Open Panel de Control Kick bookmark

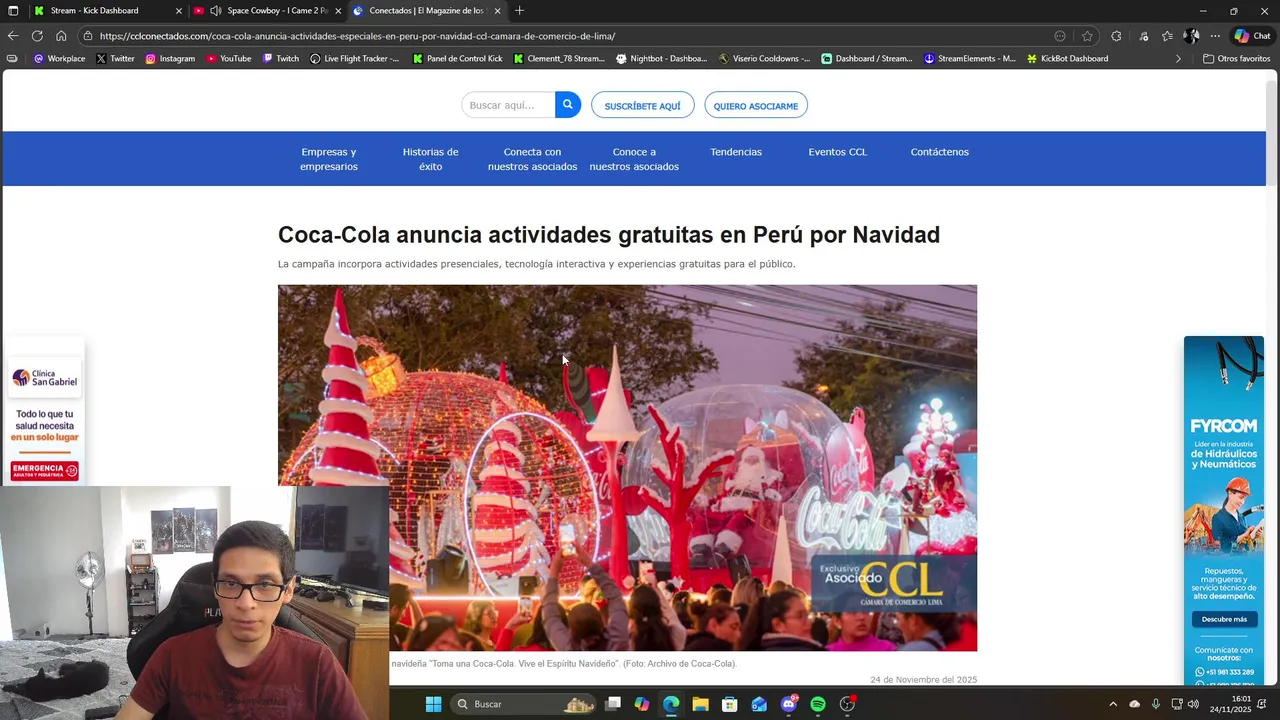(458, 59)
